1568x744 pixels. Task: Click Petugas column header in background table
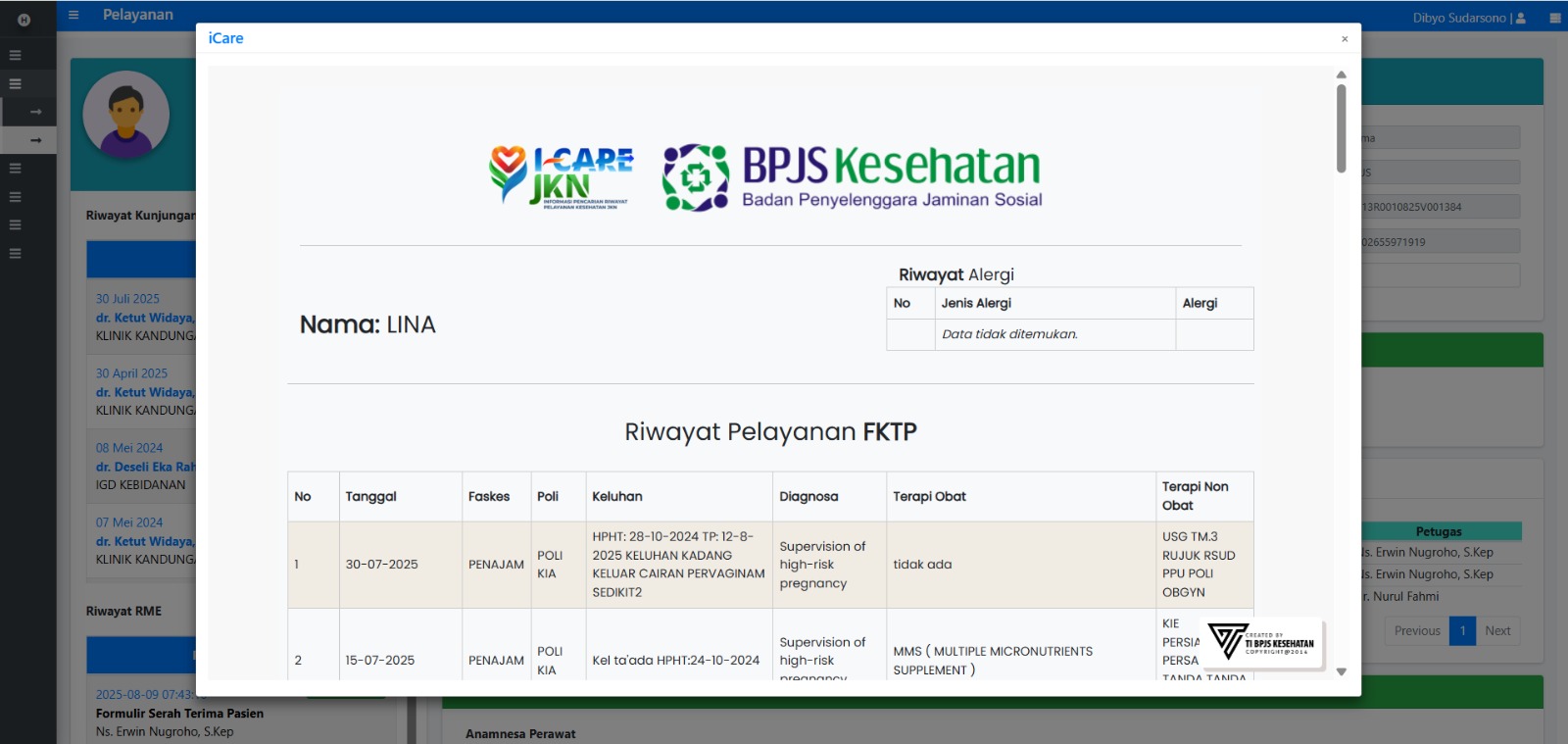[1439, 531]
